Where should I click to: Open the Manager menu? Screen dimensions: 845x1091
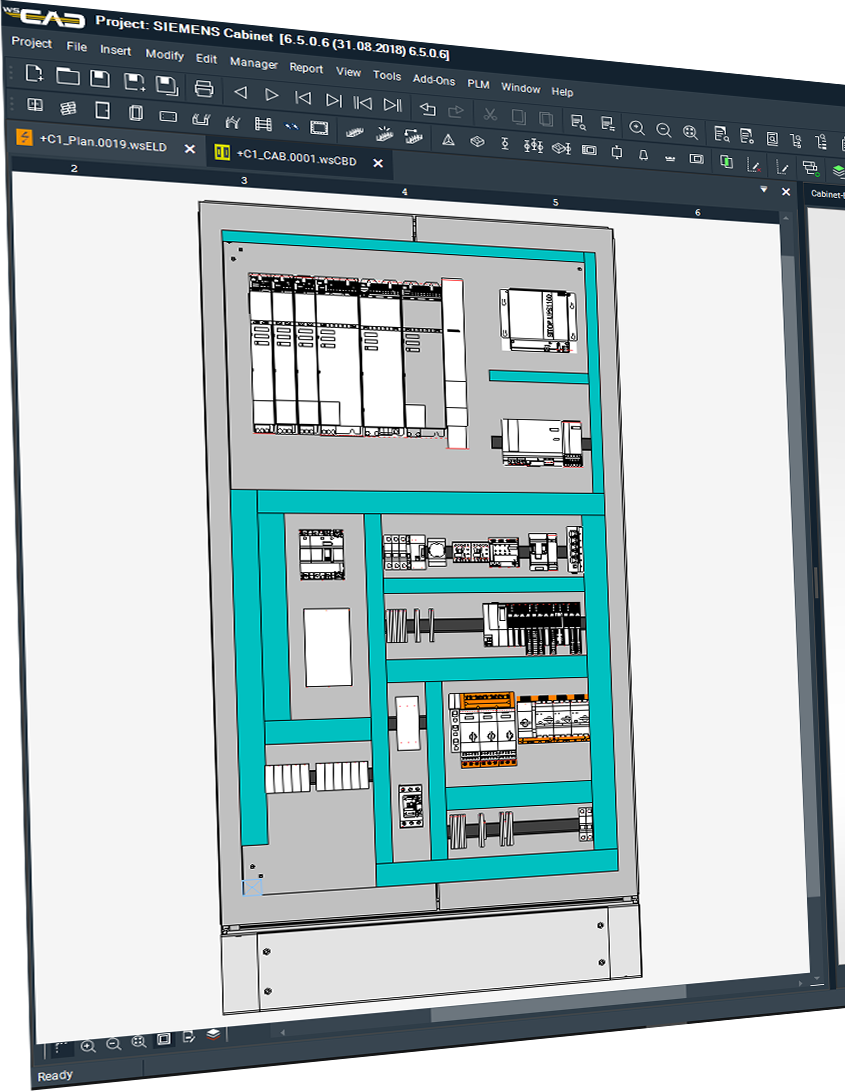click(253, 63)
